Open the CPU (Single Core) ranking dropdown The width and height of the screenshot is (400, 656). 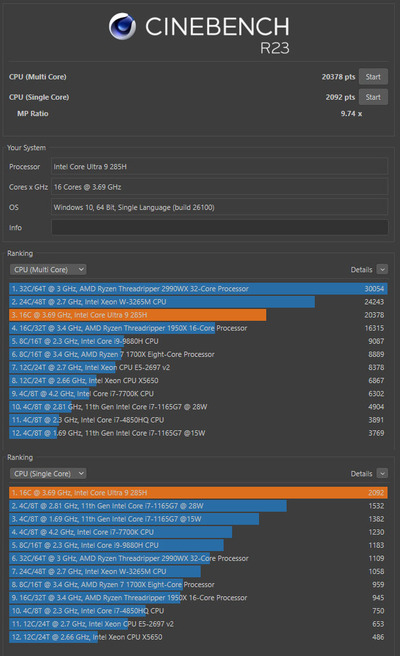pyautogui.click(x=48, y=474)
